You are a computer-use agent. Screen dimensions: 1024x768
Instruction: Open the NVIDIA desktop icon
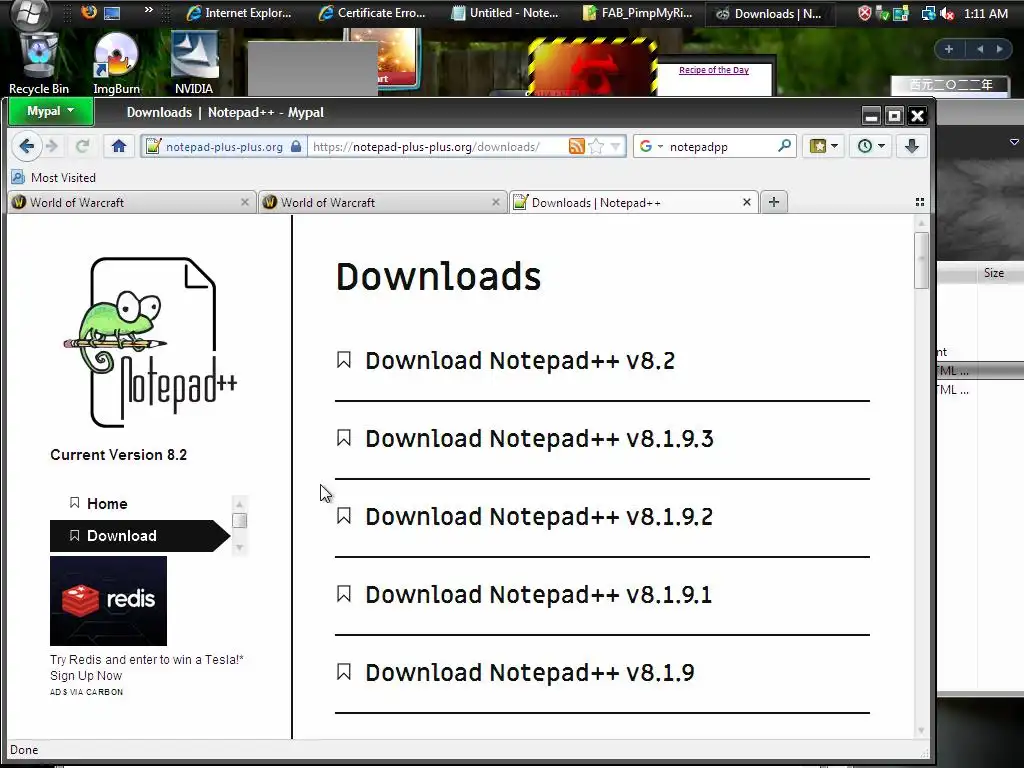pyautogui.click(x=194, y=65)
